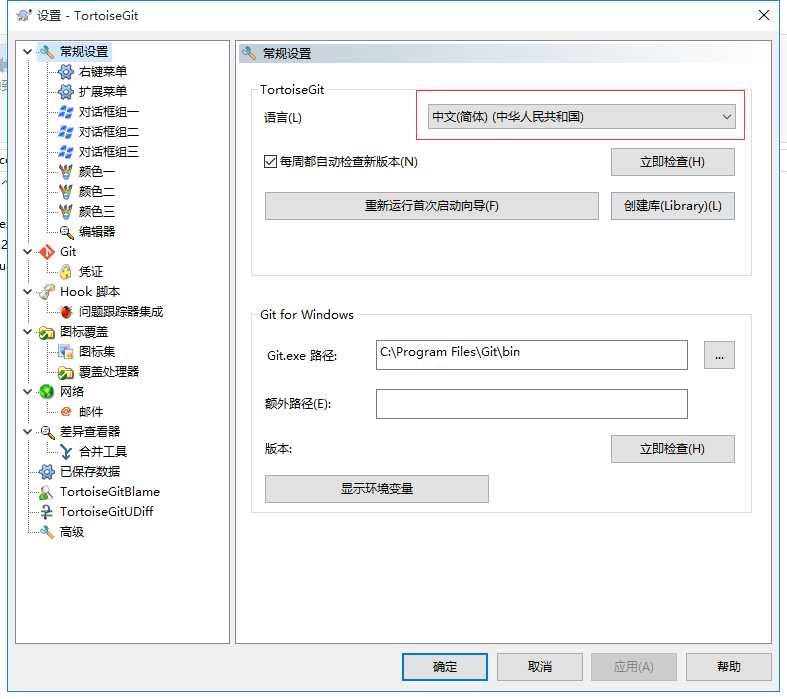
Task: Click the Windows flag icon of 对话框组二
Action: [x=66, y=131]
